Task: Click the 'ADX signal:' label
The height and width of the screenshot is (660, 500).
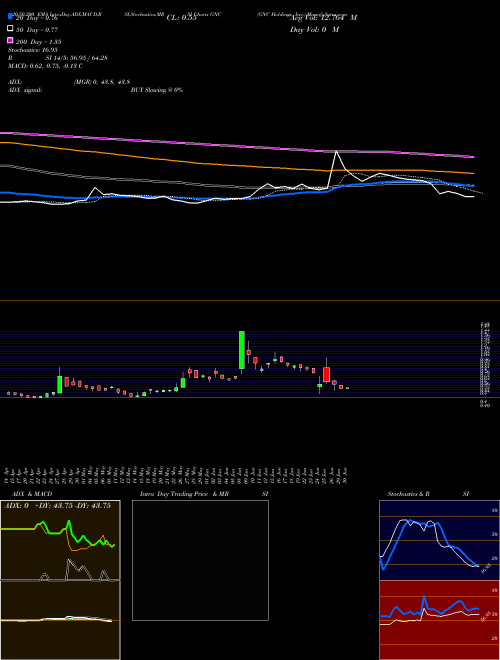Action: click(25, 90)
